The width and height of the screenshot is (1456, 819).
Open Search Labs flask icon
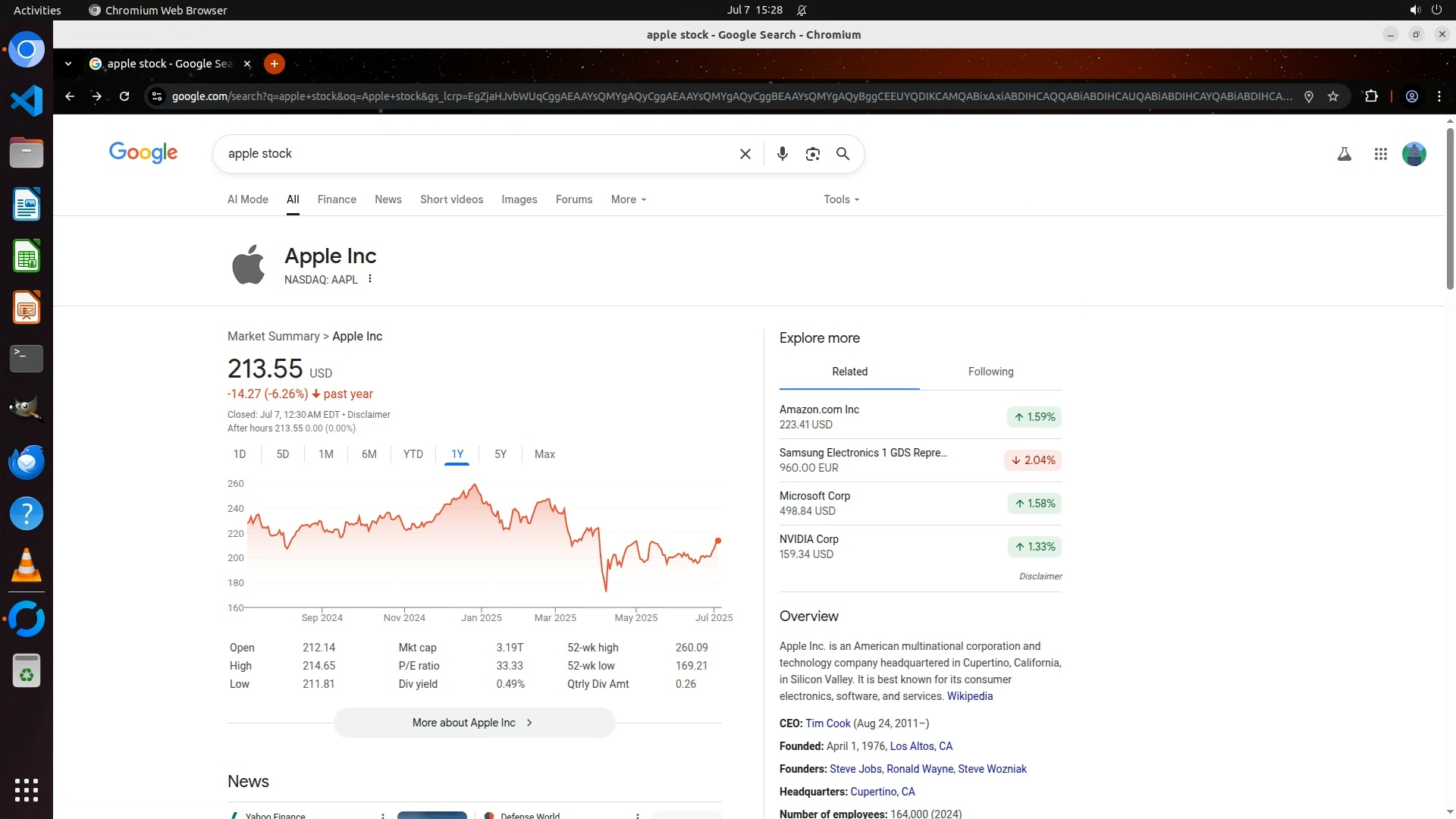[1344, 154]
